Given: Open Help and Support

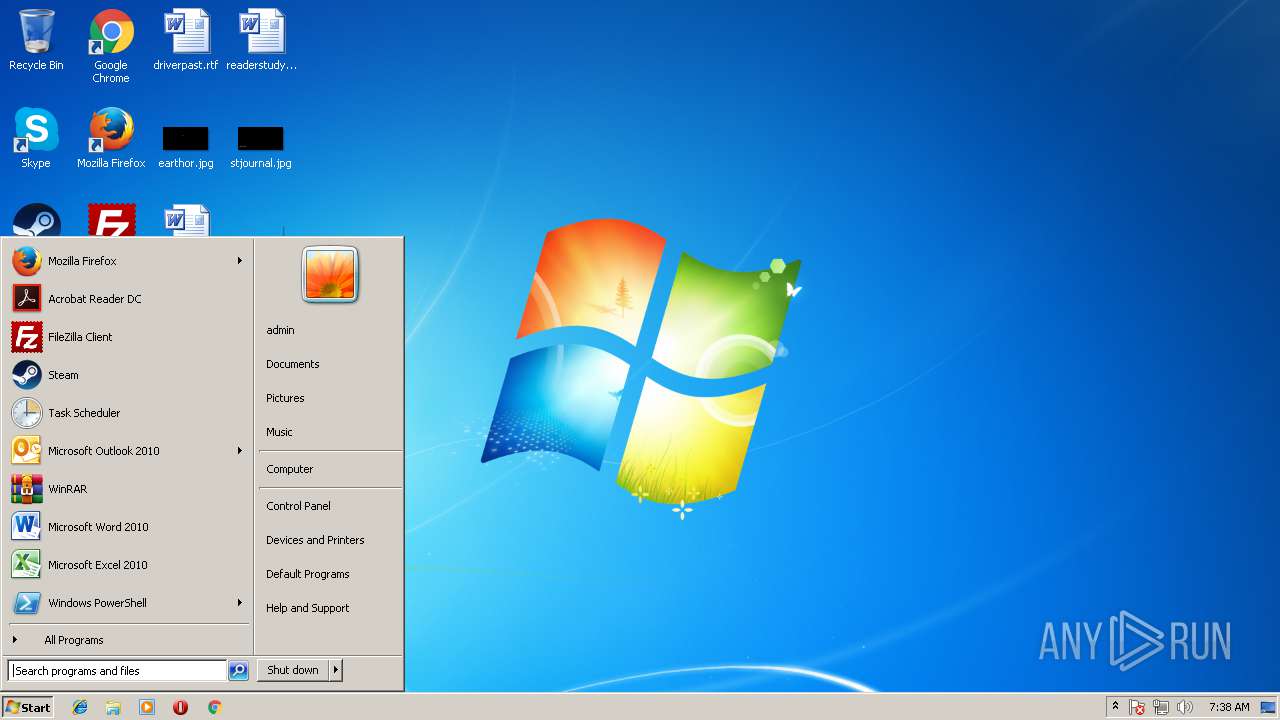Looking at the screenshot, I should pos(330,608).
